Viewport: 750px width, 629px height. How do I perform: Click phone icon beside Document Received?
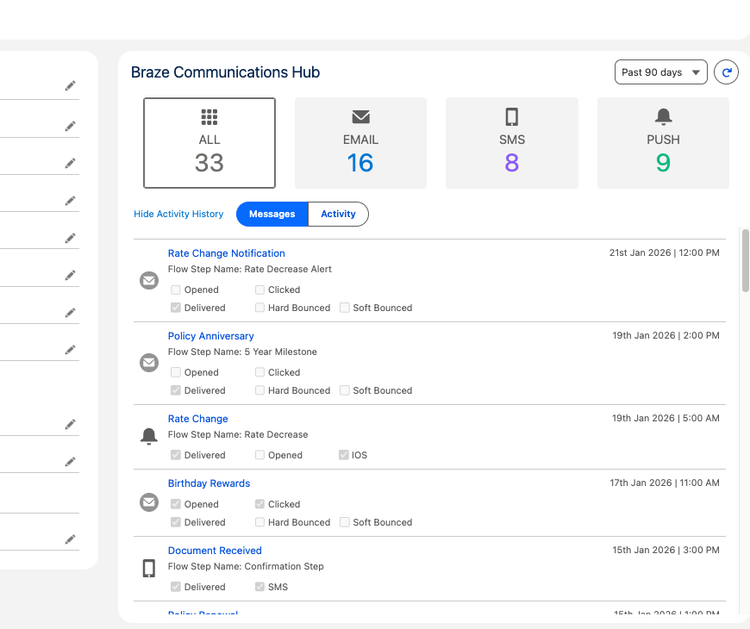(x=149, y=568)
